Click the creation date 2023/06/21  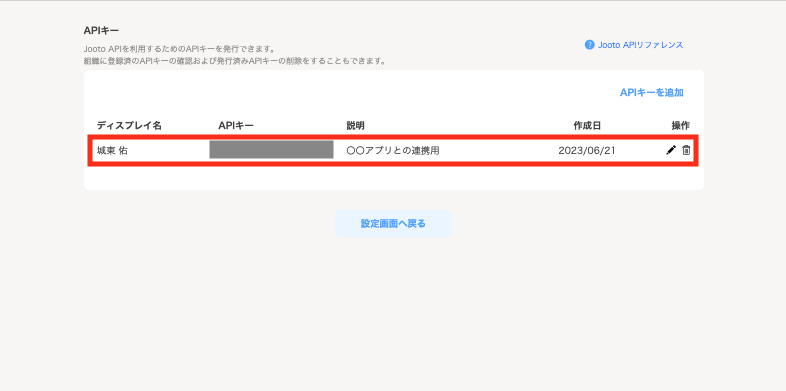tap(586, 150)
